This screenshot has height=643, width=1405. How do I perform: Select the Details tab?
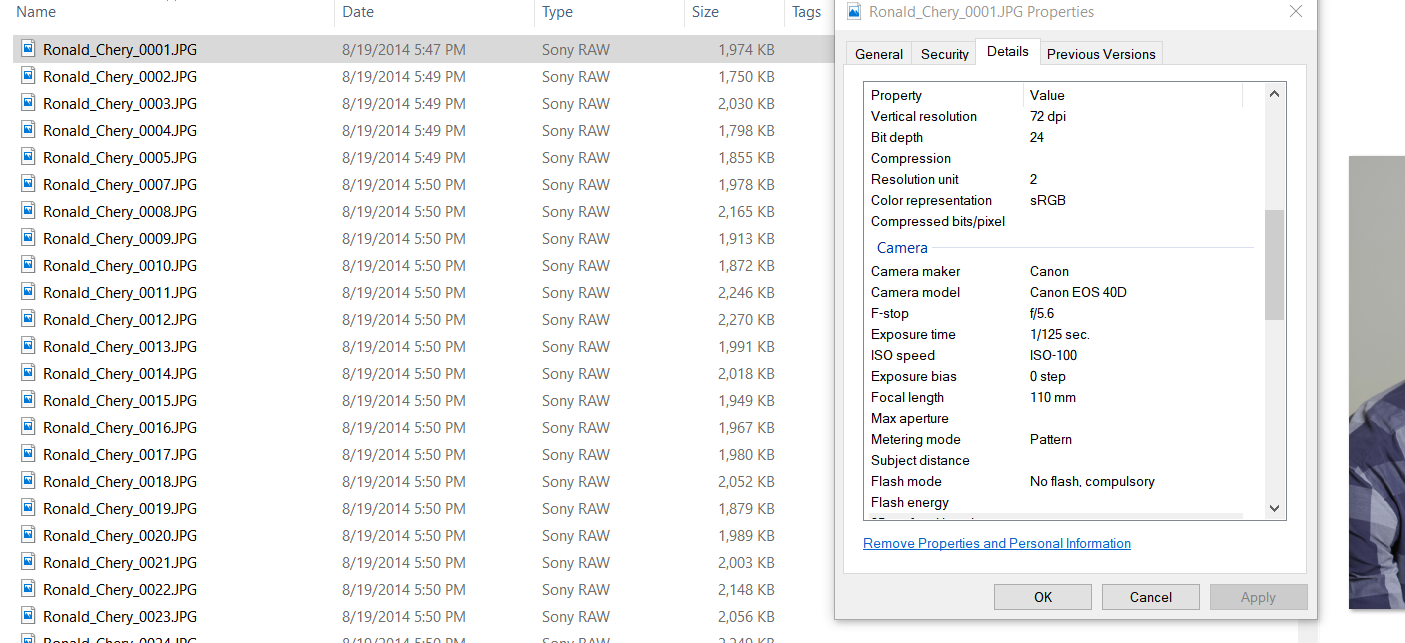tap(1007, 51)
